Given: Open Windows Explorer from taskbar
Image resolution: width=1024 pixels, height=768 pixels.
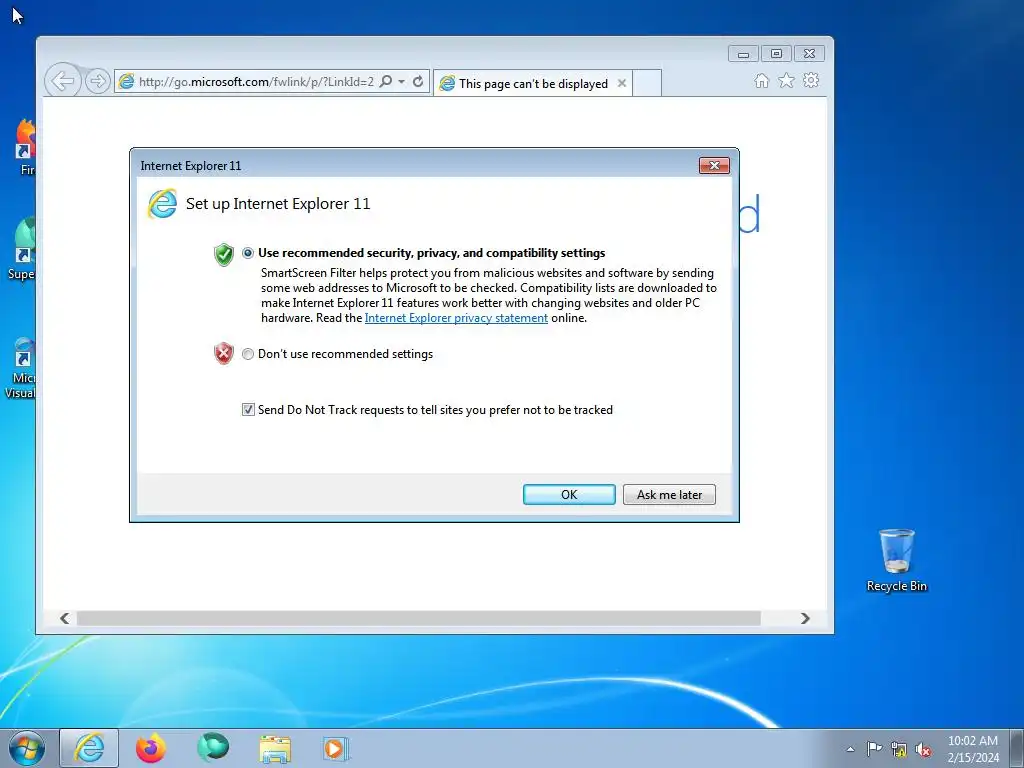Looking at the screenshot, I should [x=275, y=748].
